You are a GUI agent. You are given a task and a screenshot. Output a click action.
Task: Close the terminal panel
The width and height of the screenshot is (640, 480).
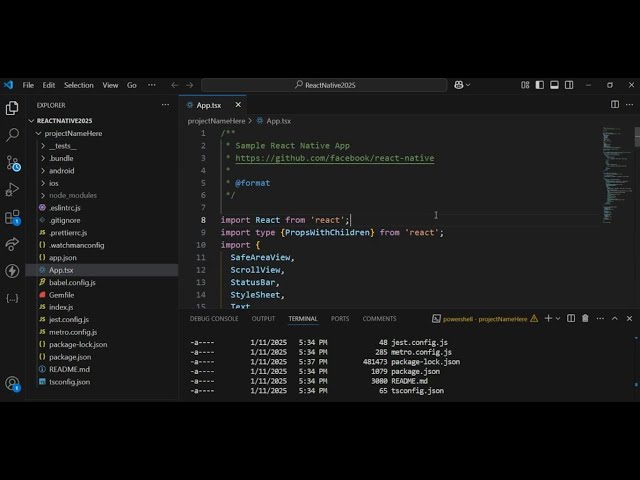(629, 318)
